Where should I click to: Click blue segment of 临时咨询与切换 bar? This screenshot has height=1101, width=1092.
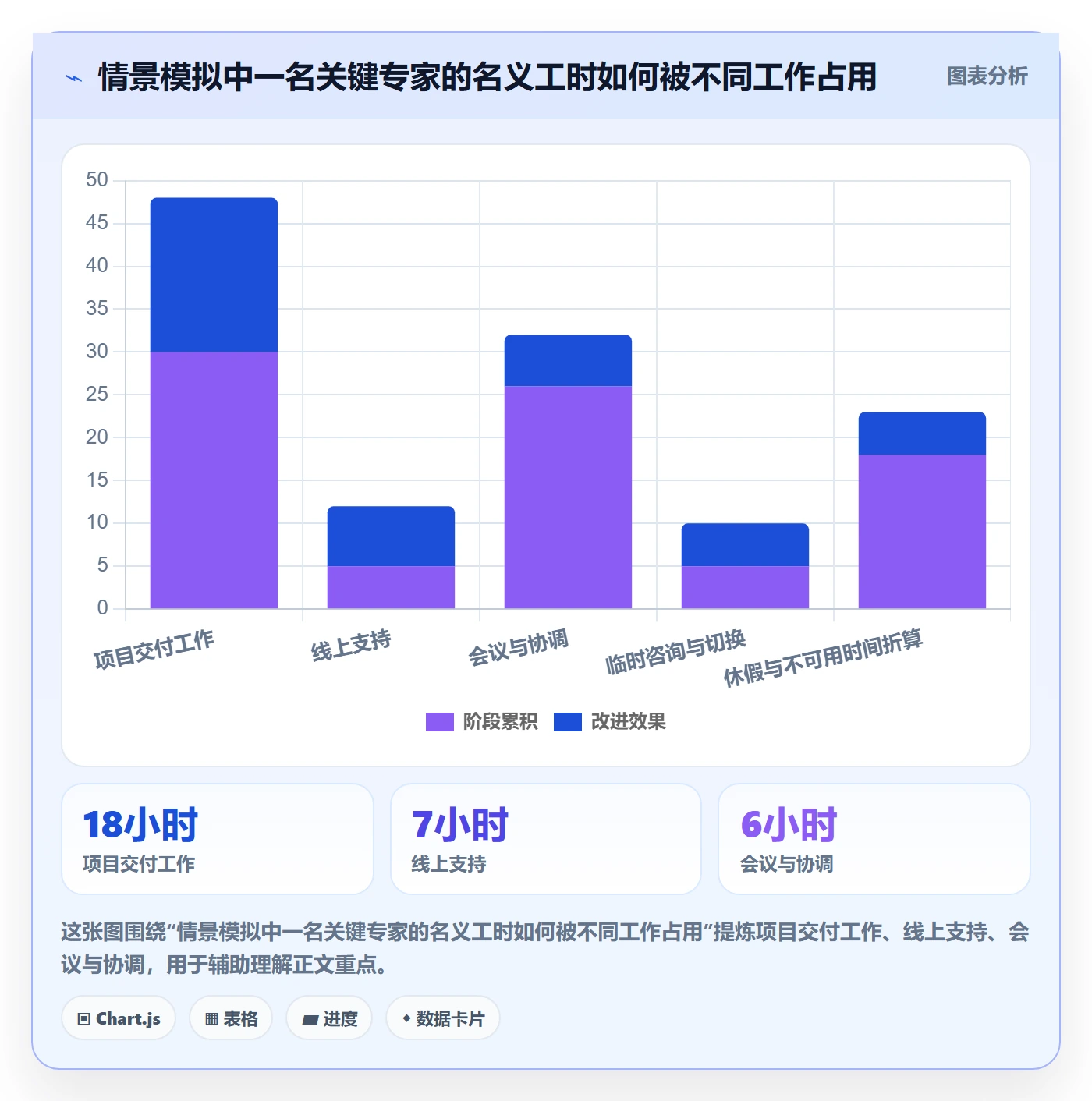(x=745, y=545)
